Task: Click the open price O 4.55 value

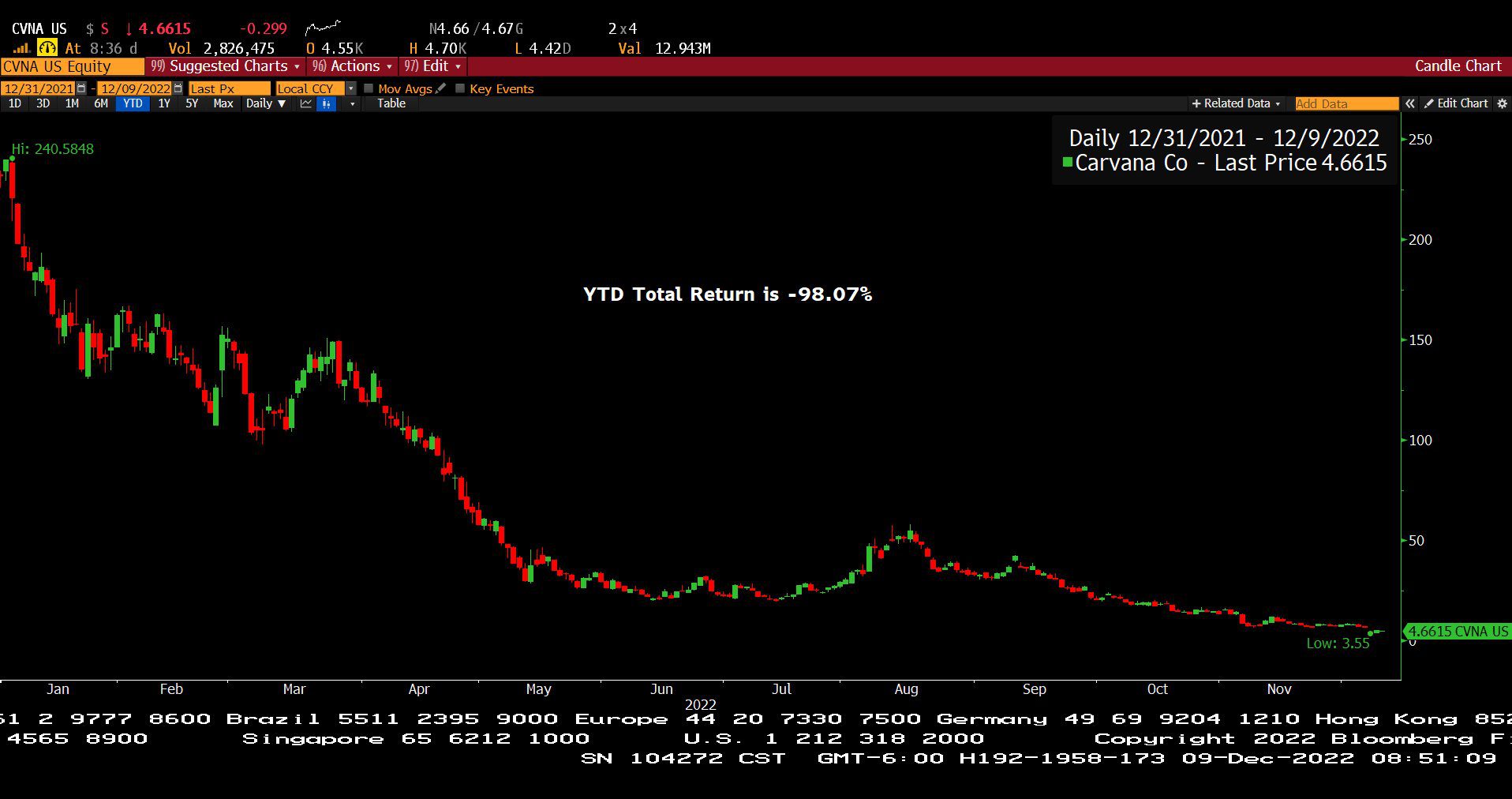Action: pyautogui.click(x=335, y=48)
